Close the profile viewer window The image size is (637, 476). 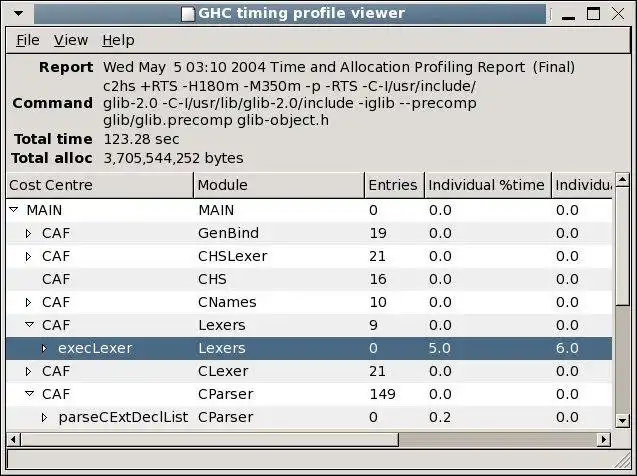618,14
